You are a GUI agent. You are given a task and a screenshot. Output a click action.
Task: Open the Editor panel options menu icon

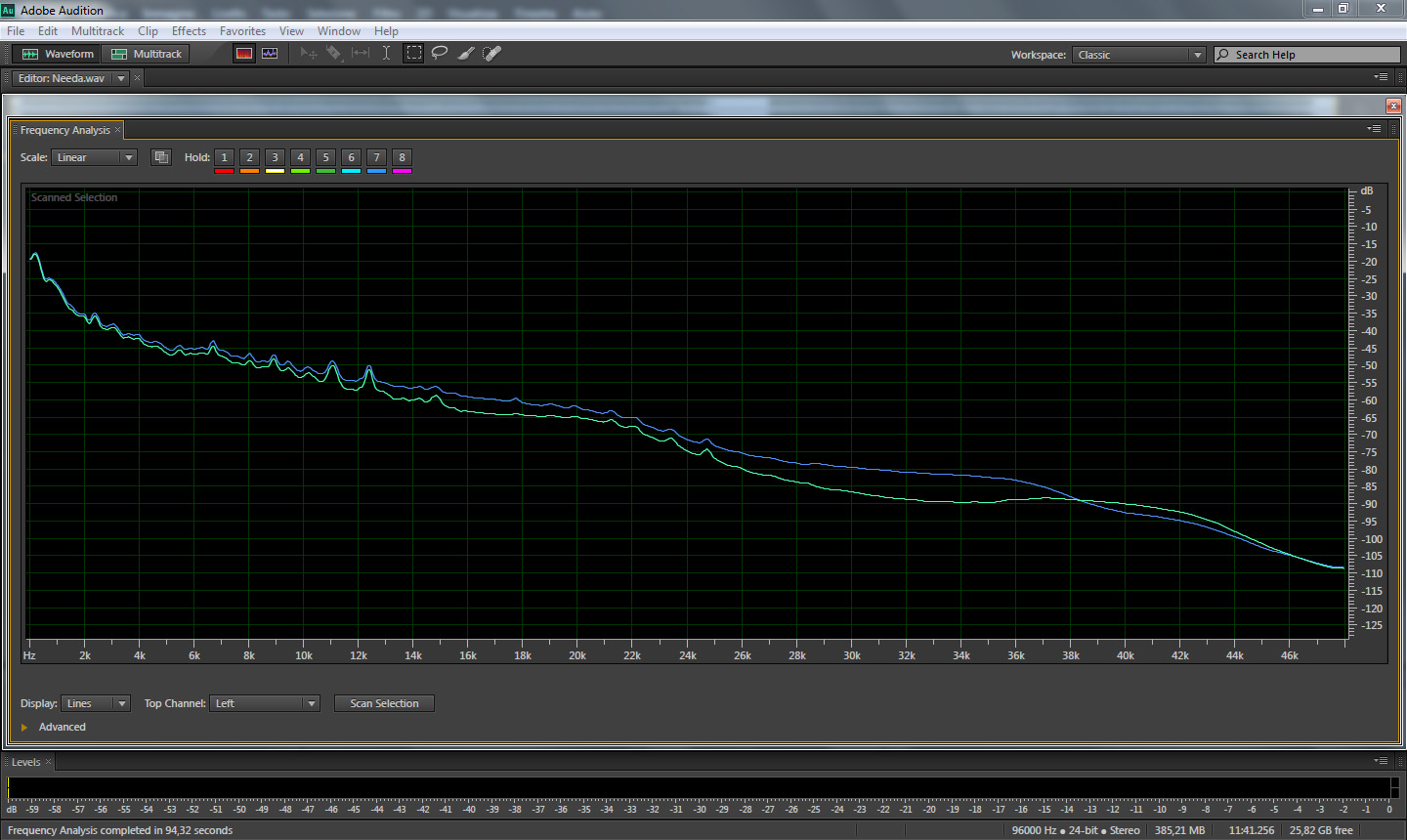(1381, 77)
